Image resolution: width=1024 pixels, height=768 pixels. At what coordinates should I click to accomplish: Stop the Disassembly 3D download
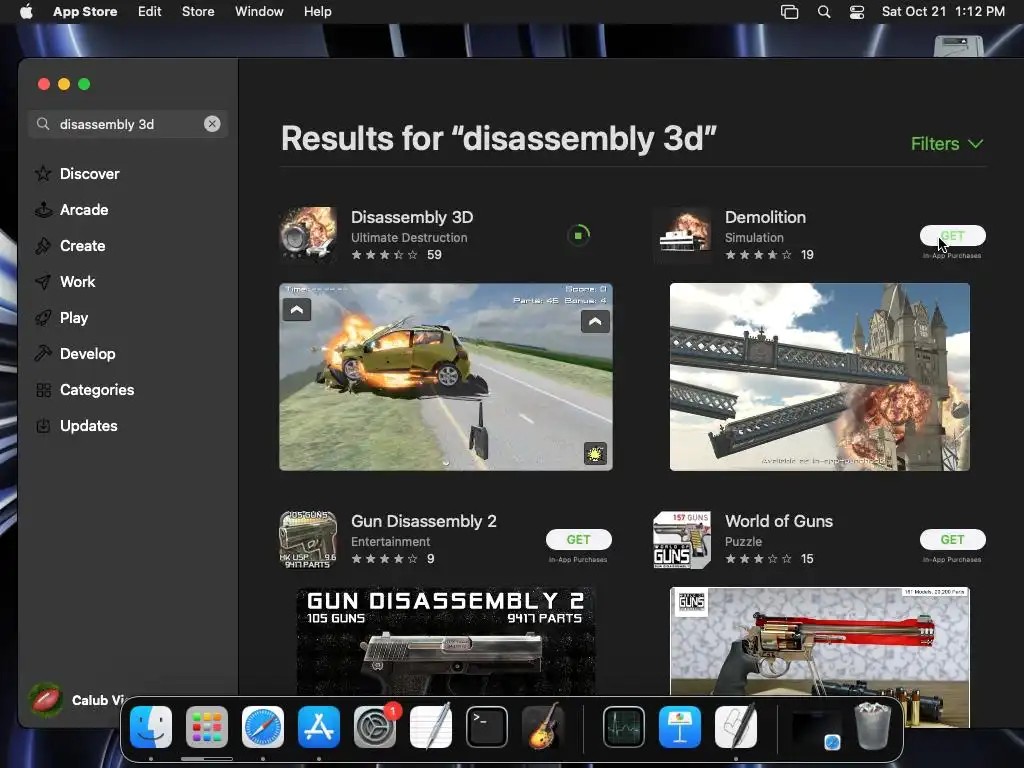[x=579, y=235]
